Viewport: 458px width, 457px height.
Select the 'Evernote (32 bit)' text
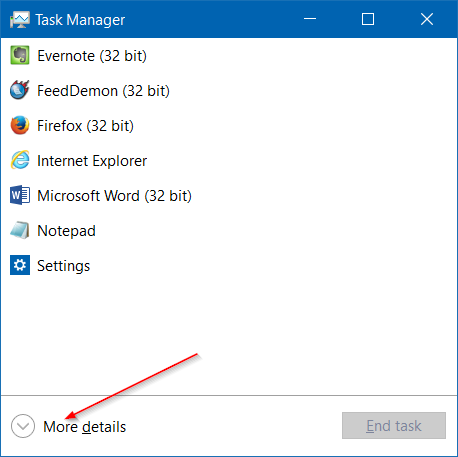pyautogui.click(x=92, y=56)
